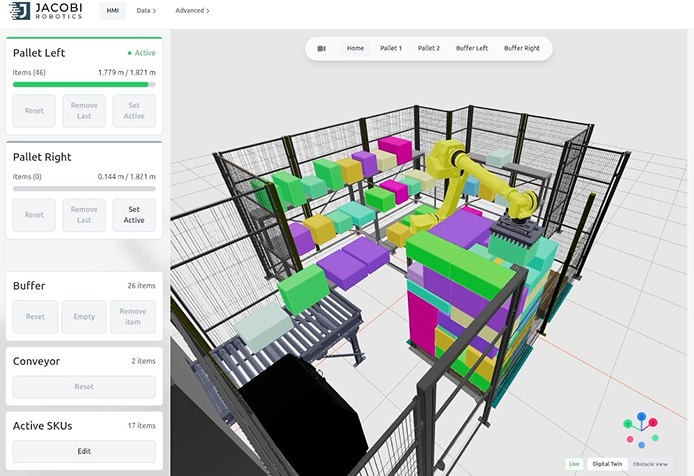Set Pallet Right as active
This screenshot has width=694, height=476.
coord(134,215)
